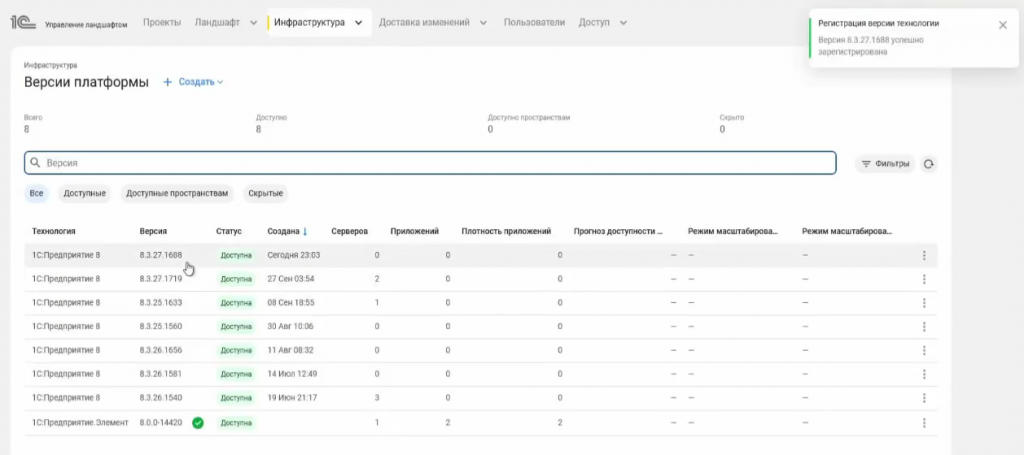The height and width of the screenshot is (455, 1024).
Task: Open row menu for version 8.3.25.1633
Action: (924, 303)
